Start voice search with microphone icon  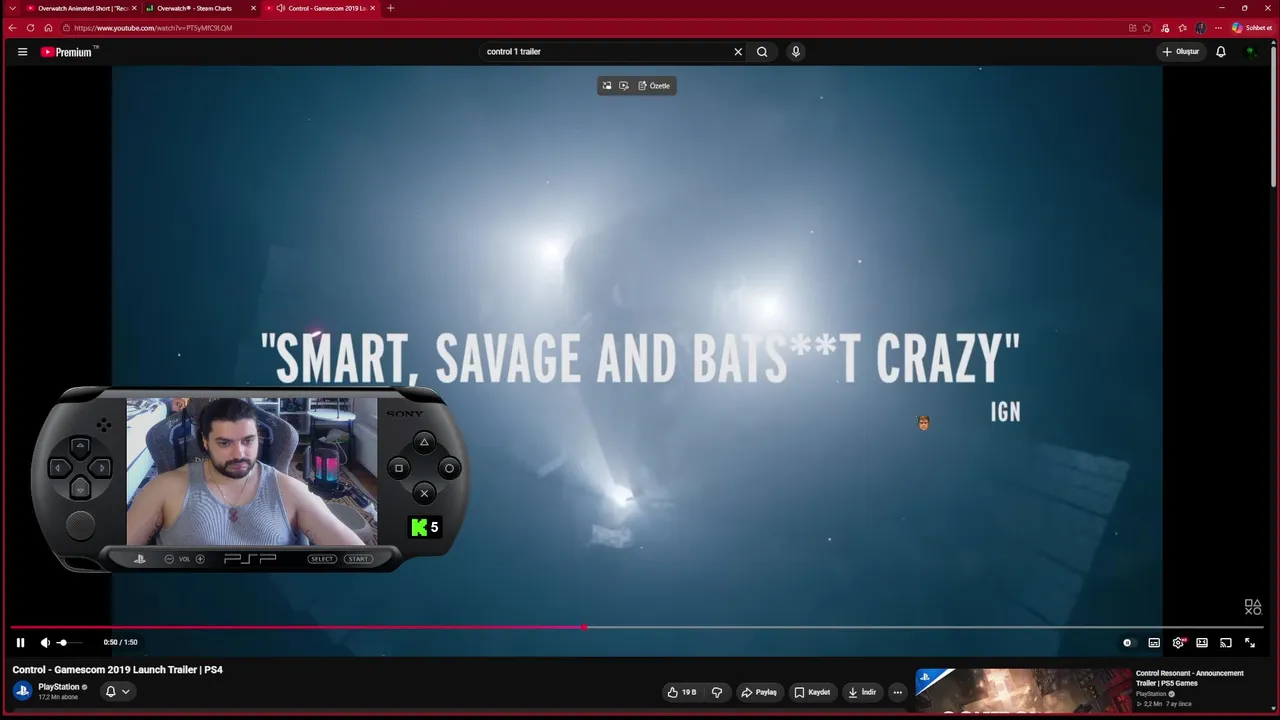(x=796, y=52)
